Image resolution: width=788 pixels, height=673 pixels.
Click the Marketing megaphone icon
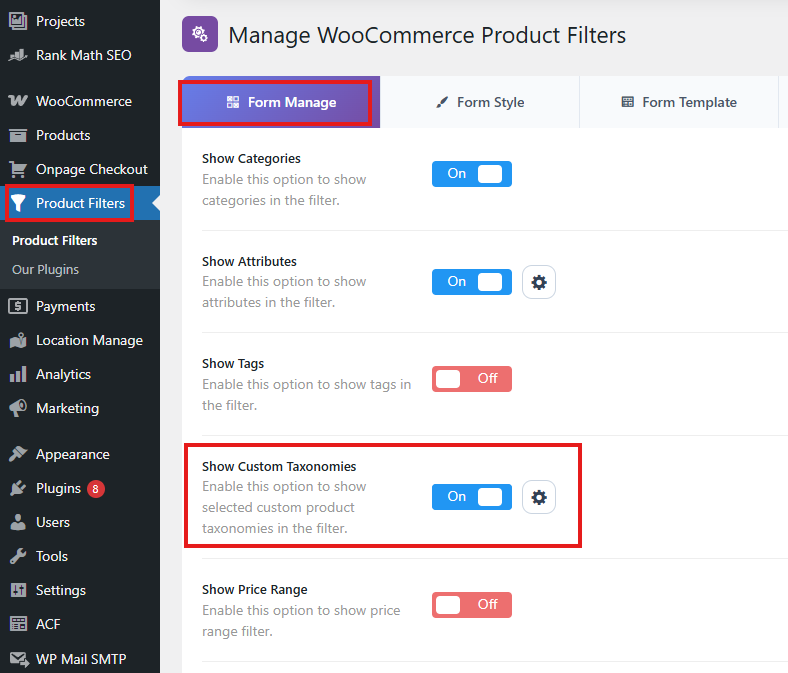tap(18, 408)
